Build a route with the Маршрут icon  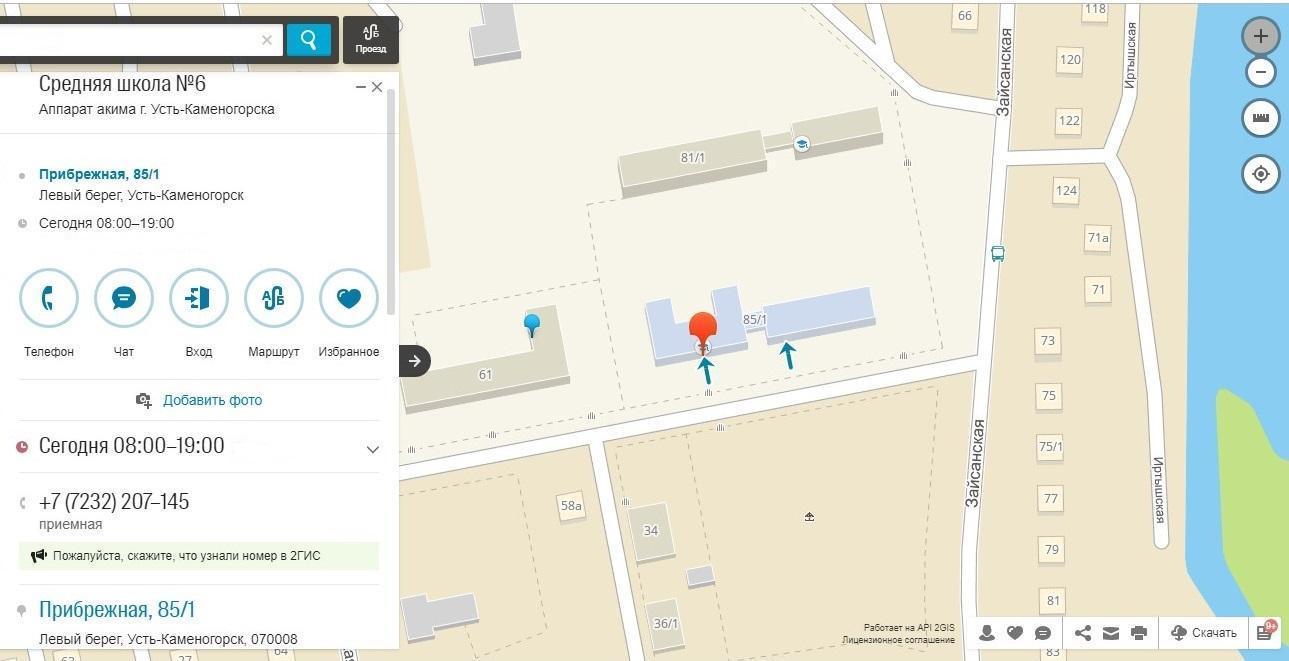274,298
